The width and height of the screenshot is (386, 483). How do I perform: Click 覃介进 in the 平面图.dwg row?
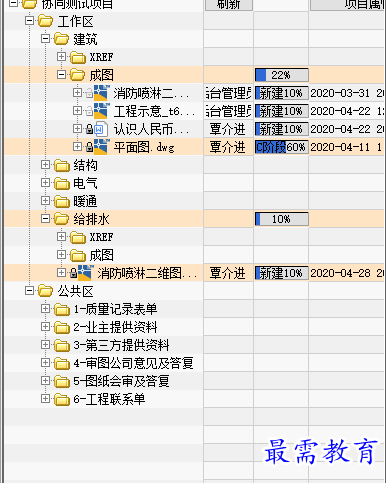point(228,147)
